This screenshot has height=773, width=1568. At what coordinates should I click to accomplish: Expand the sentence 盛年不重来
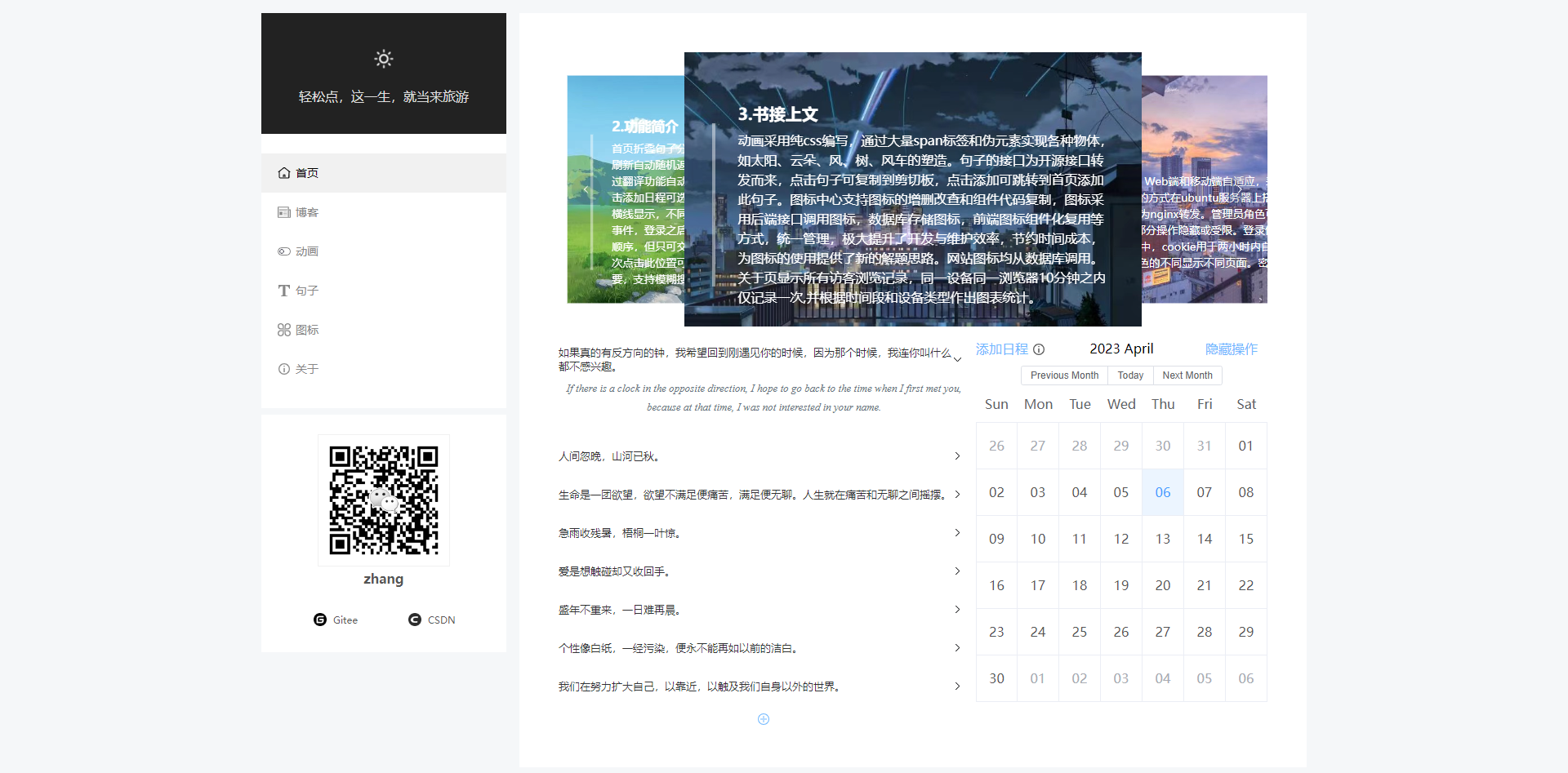pos(759,610)
